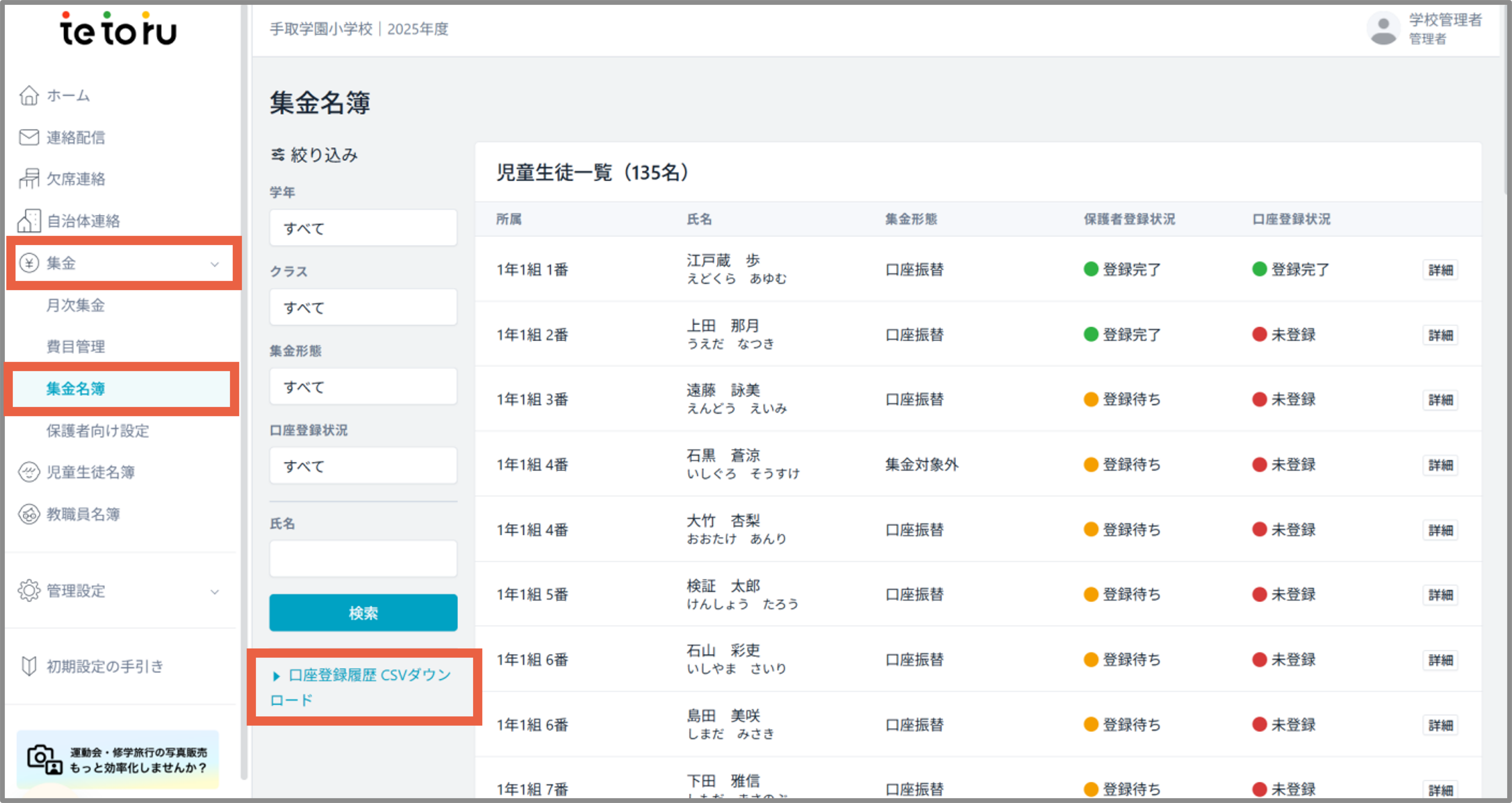The image size is (1512, 803).
Task: Click the 保護者登録状況 column header
Action: pos(1129,219)
